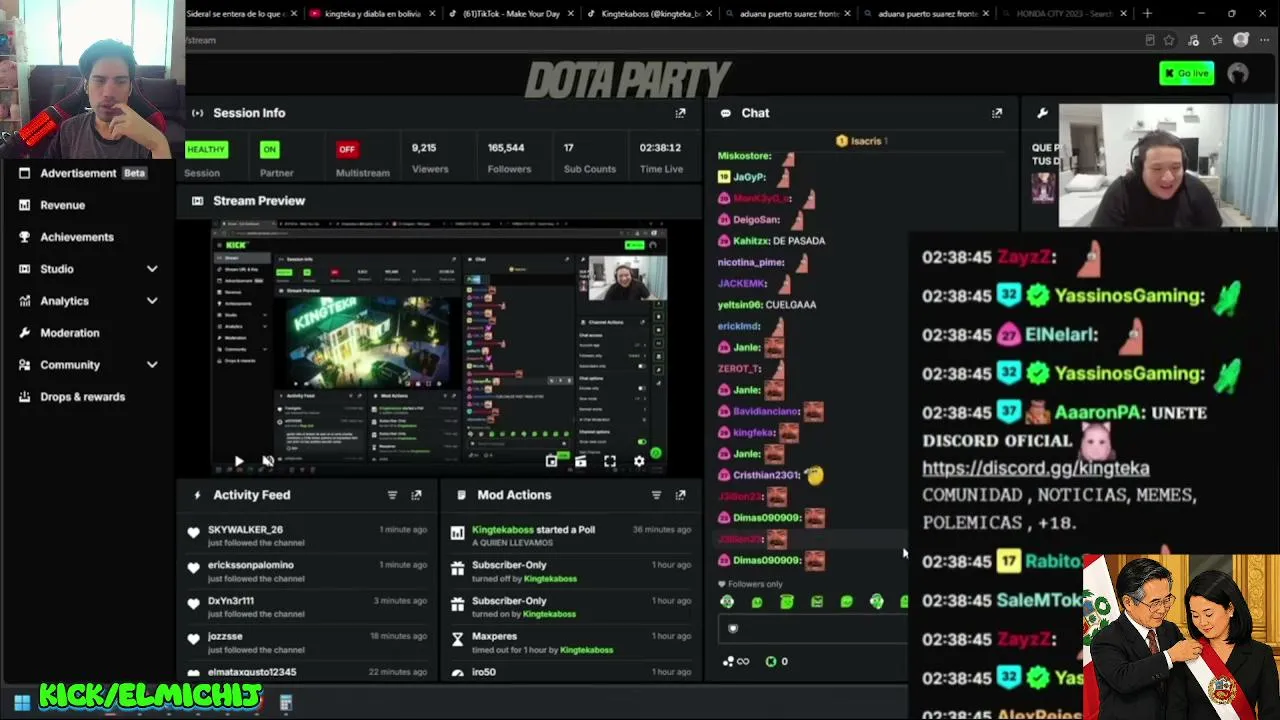Pop out the Activity Feed panel

(416, 495)
